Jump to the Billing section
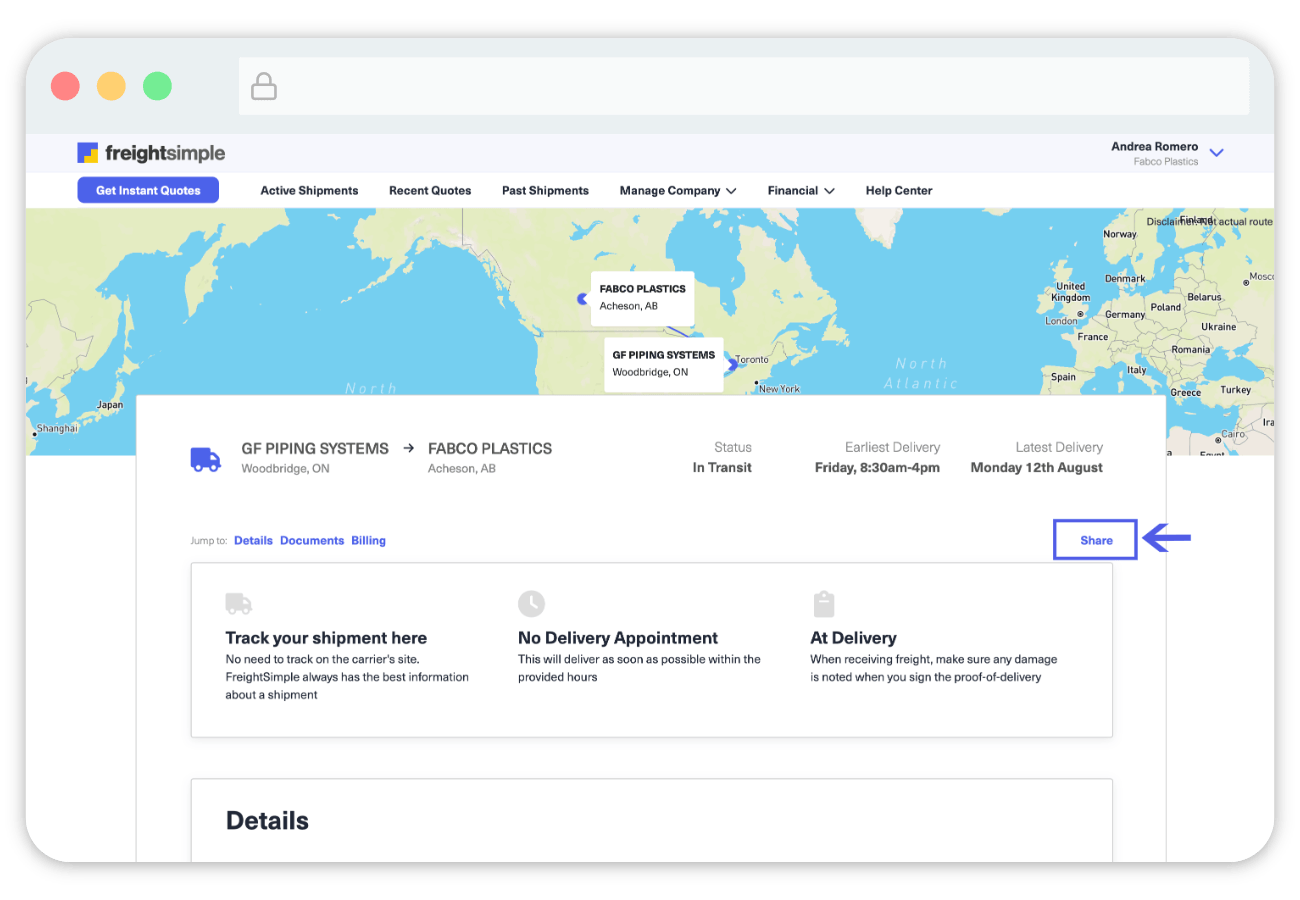 [368, 541]
